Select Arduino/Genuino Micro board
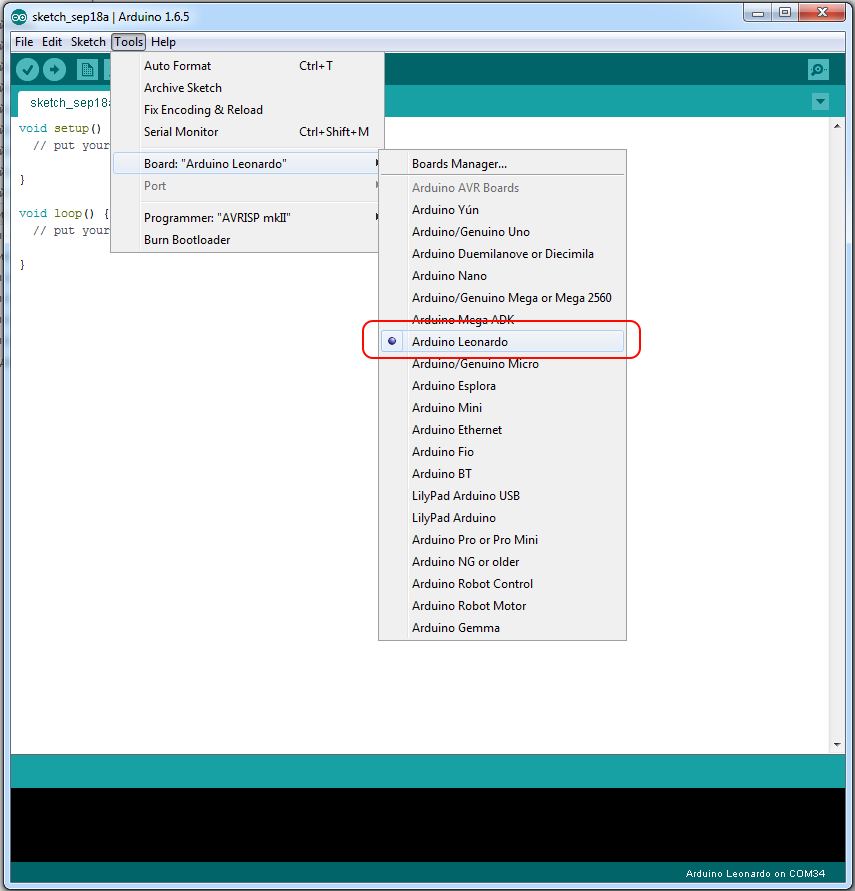The width and height of the screenshot is (855, 891). [502, 364]
